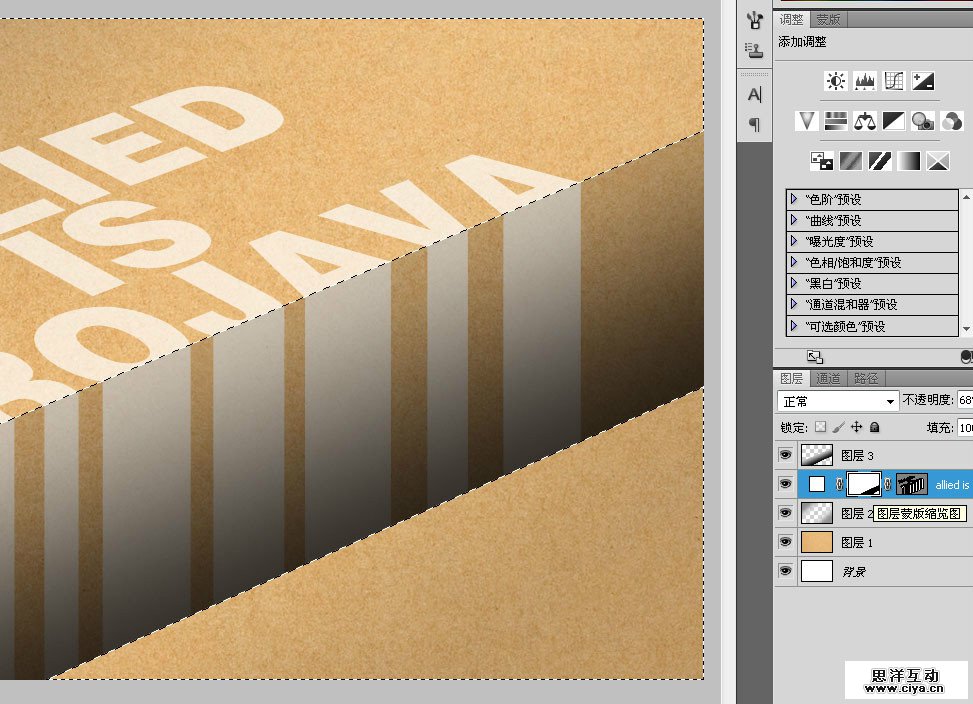Click the opacity percentage input field
The height and width of the screenshot is (704, 973).
[964, 400]
